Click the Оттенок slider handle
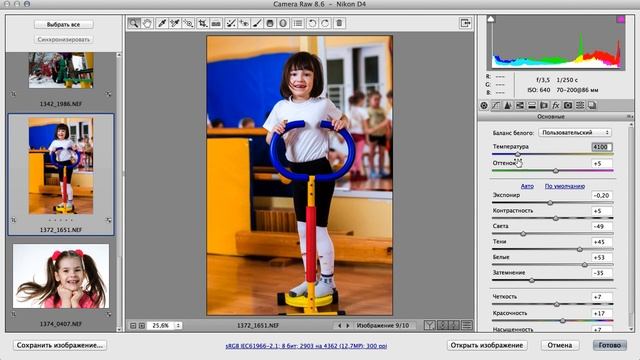 click(556, 171)
